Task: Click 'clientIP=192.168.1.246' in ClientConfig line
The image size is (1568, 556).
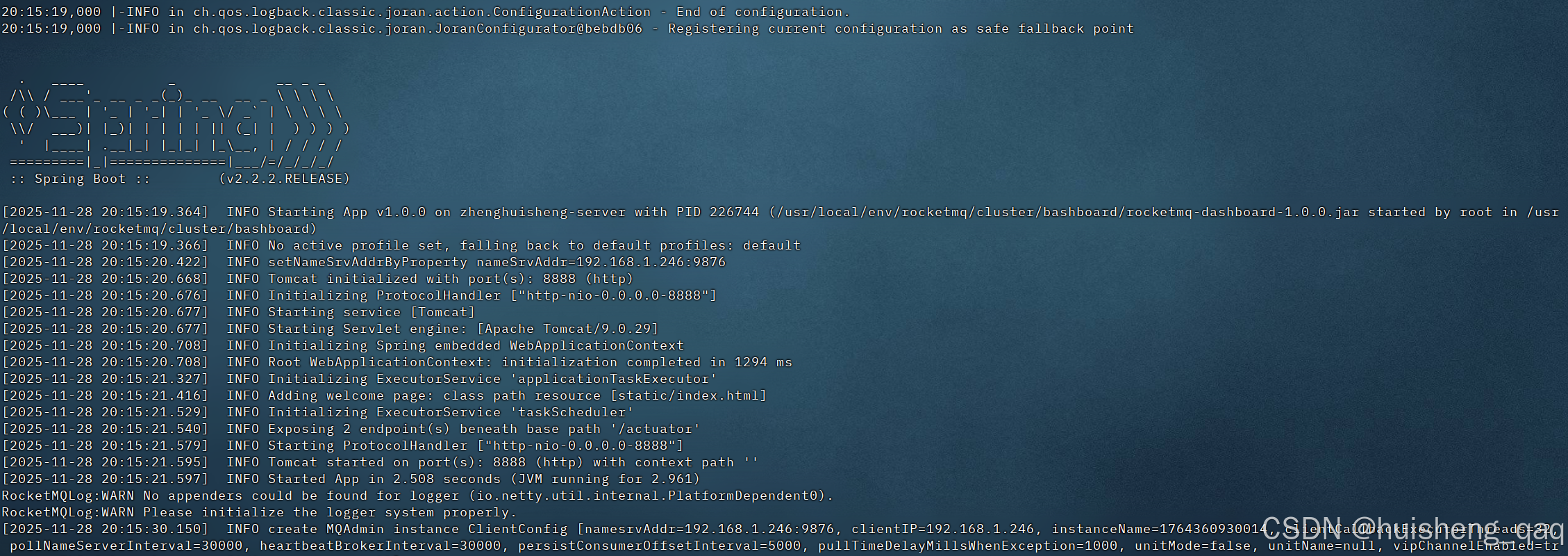Action: coord(942,529)
